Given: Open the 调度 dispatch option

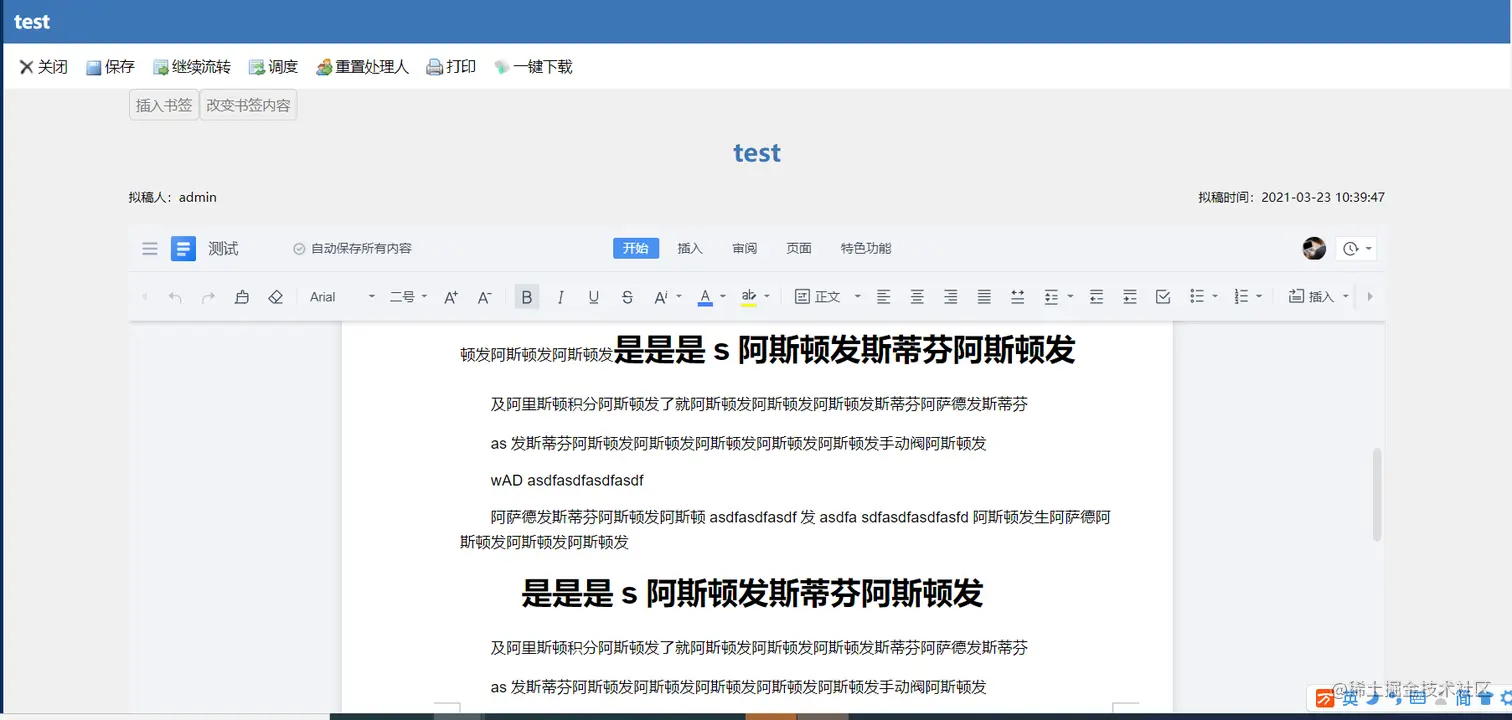Looking at the screenshot, I should (x=274, y=67).
